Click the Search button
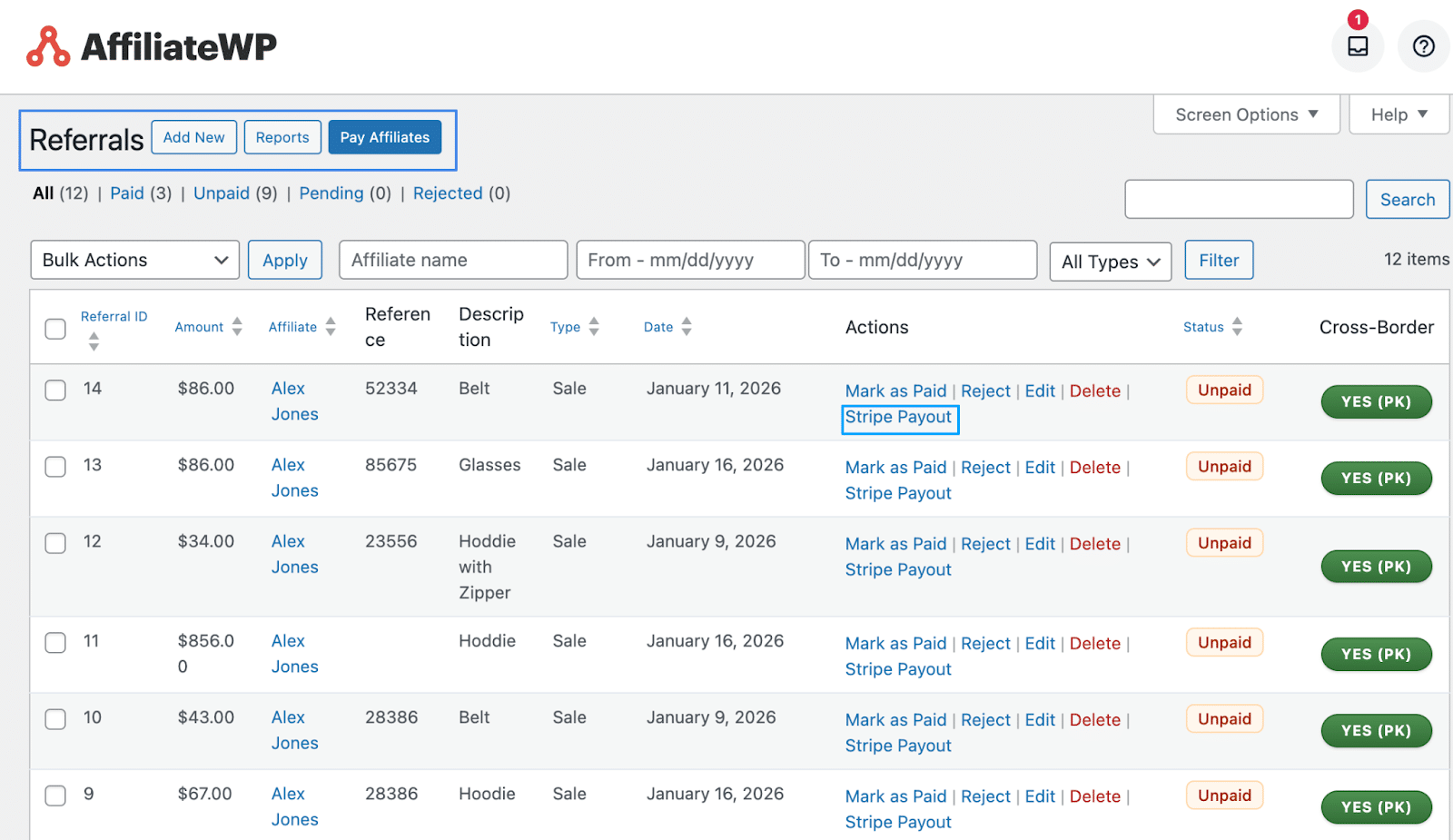 click(1408, 200)
